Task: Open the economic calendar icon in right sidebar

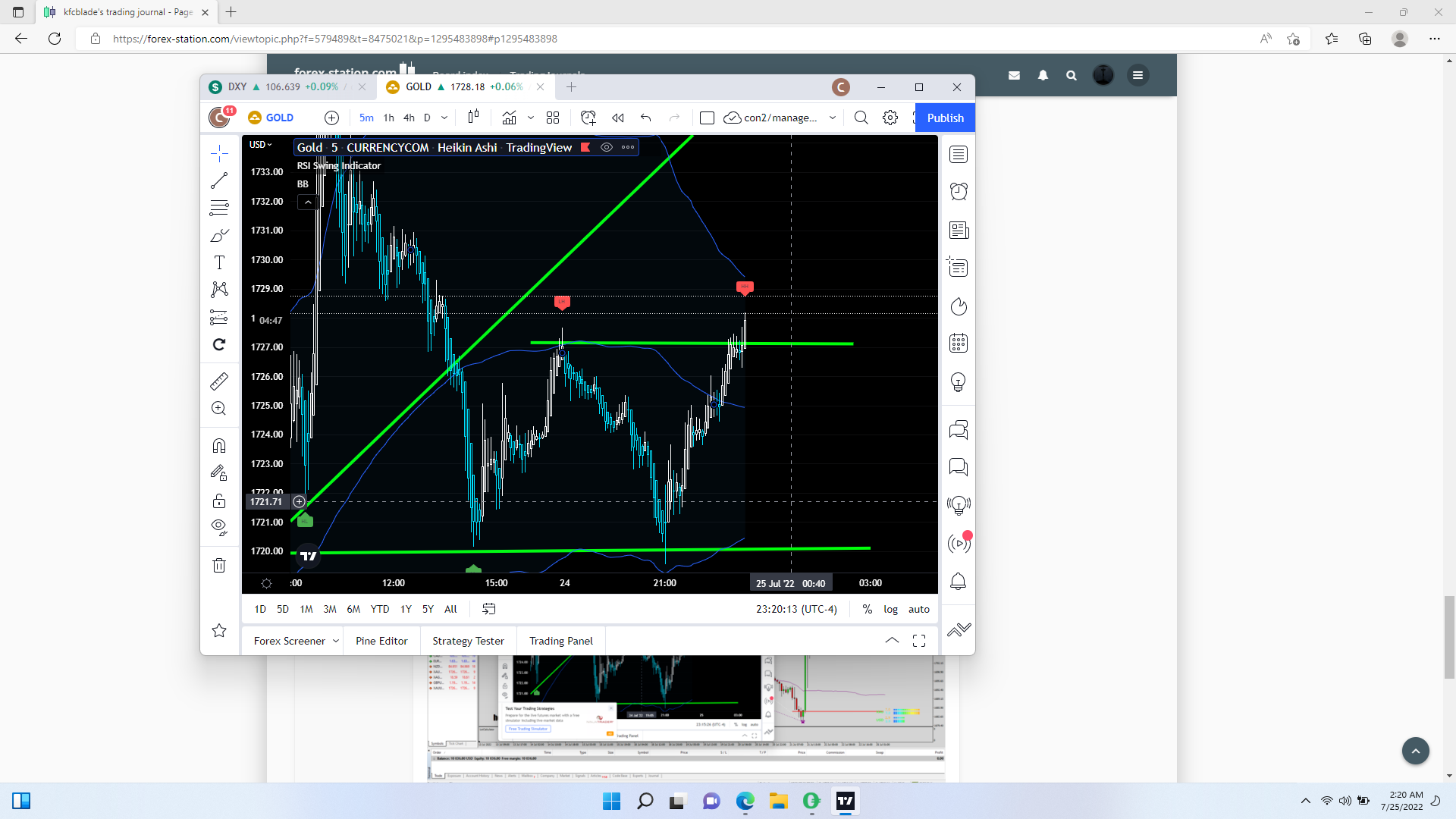Action: click(x=959, y=343)
